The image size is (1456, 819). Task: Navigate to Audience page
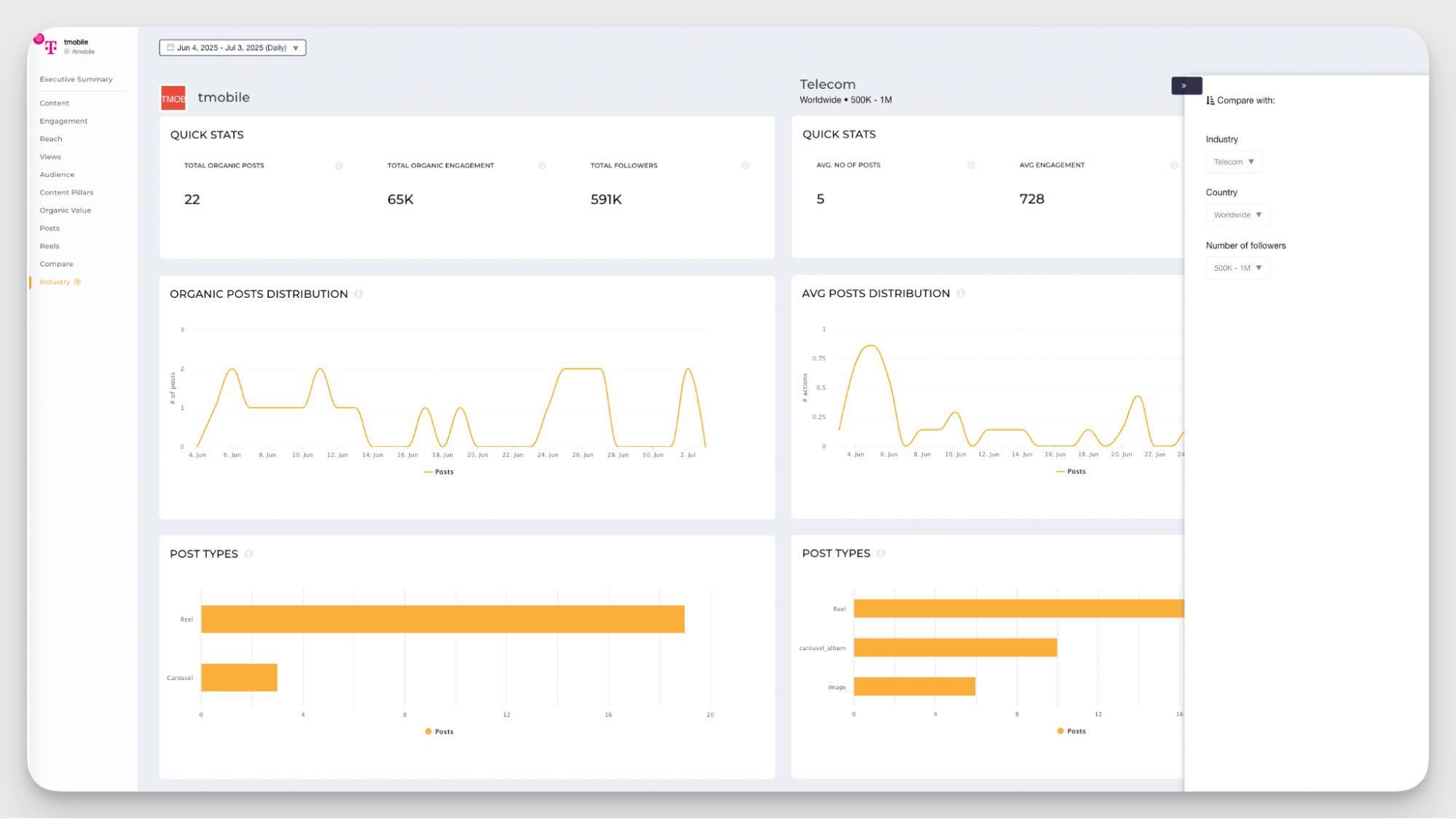[x=57, y=175]
